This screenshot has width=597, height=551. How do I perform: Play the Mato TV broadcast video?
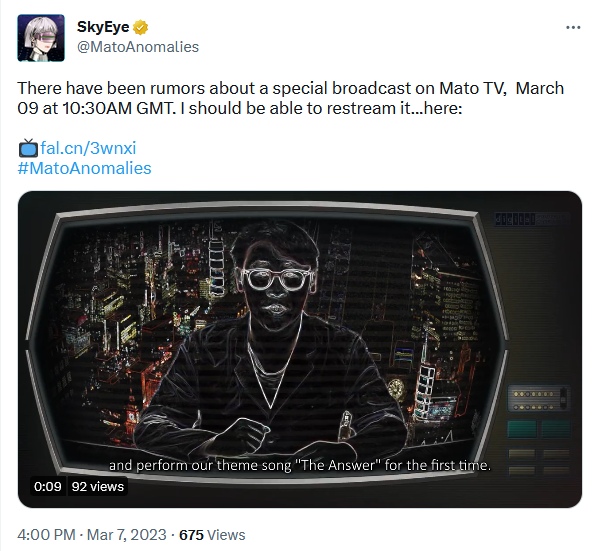point(300,349)
